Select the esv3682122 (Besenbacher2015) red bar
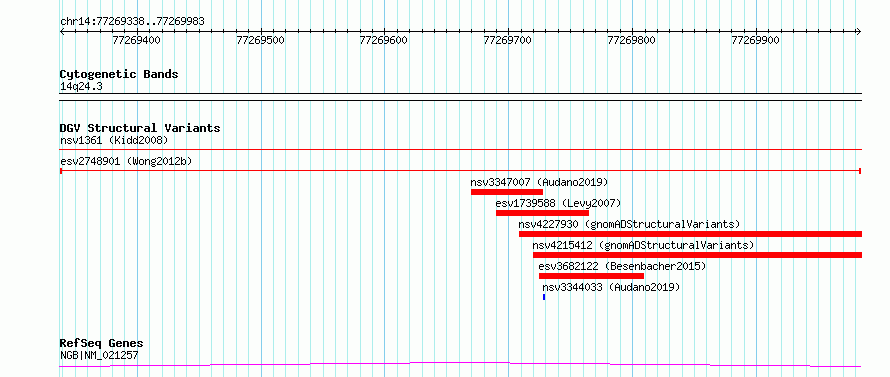 click(591, 276)
